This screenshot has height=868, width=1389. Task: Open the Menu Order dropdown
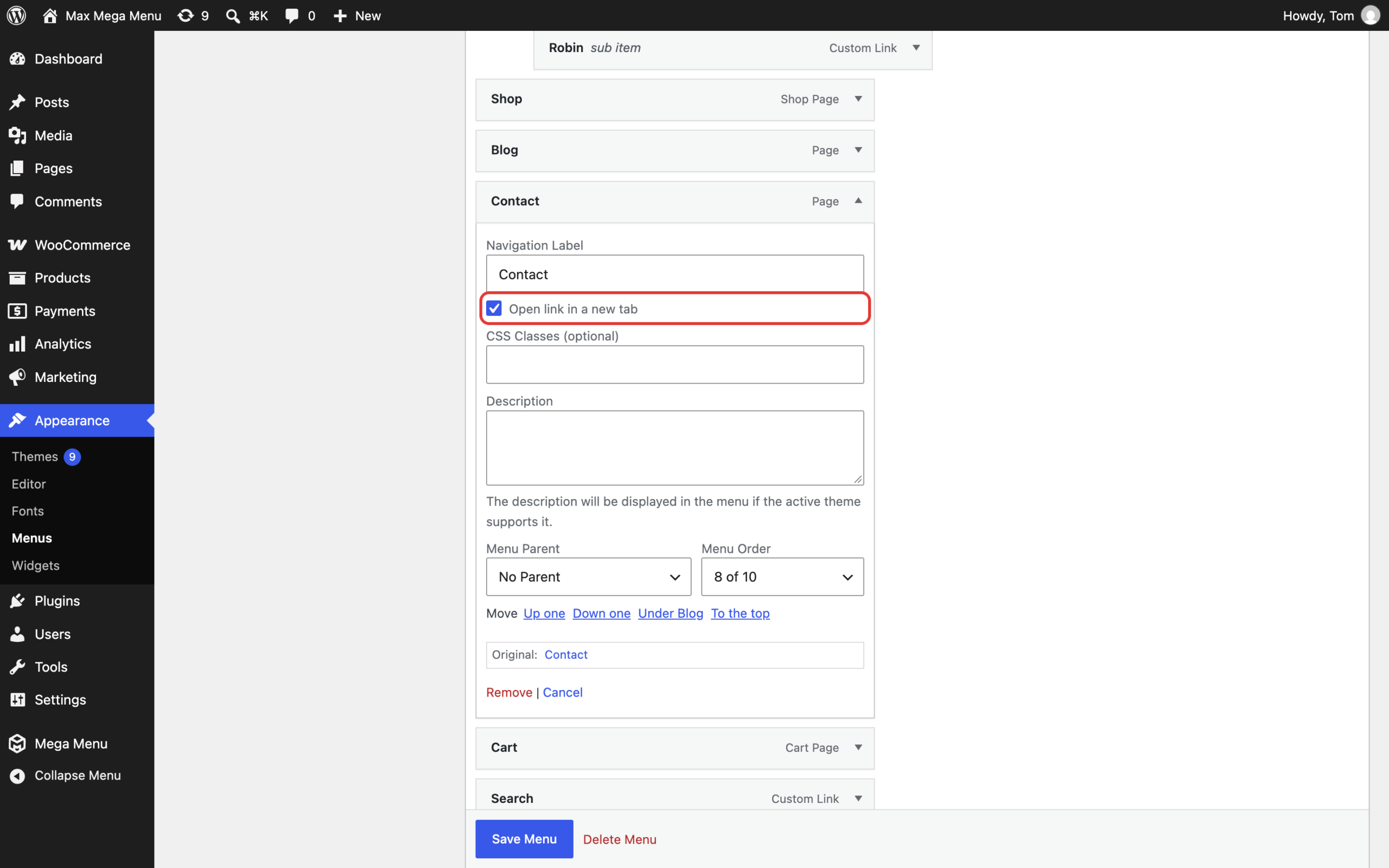pos(782,577)
